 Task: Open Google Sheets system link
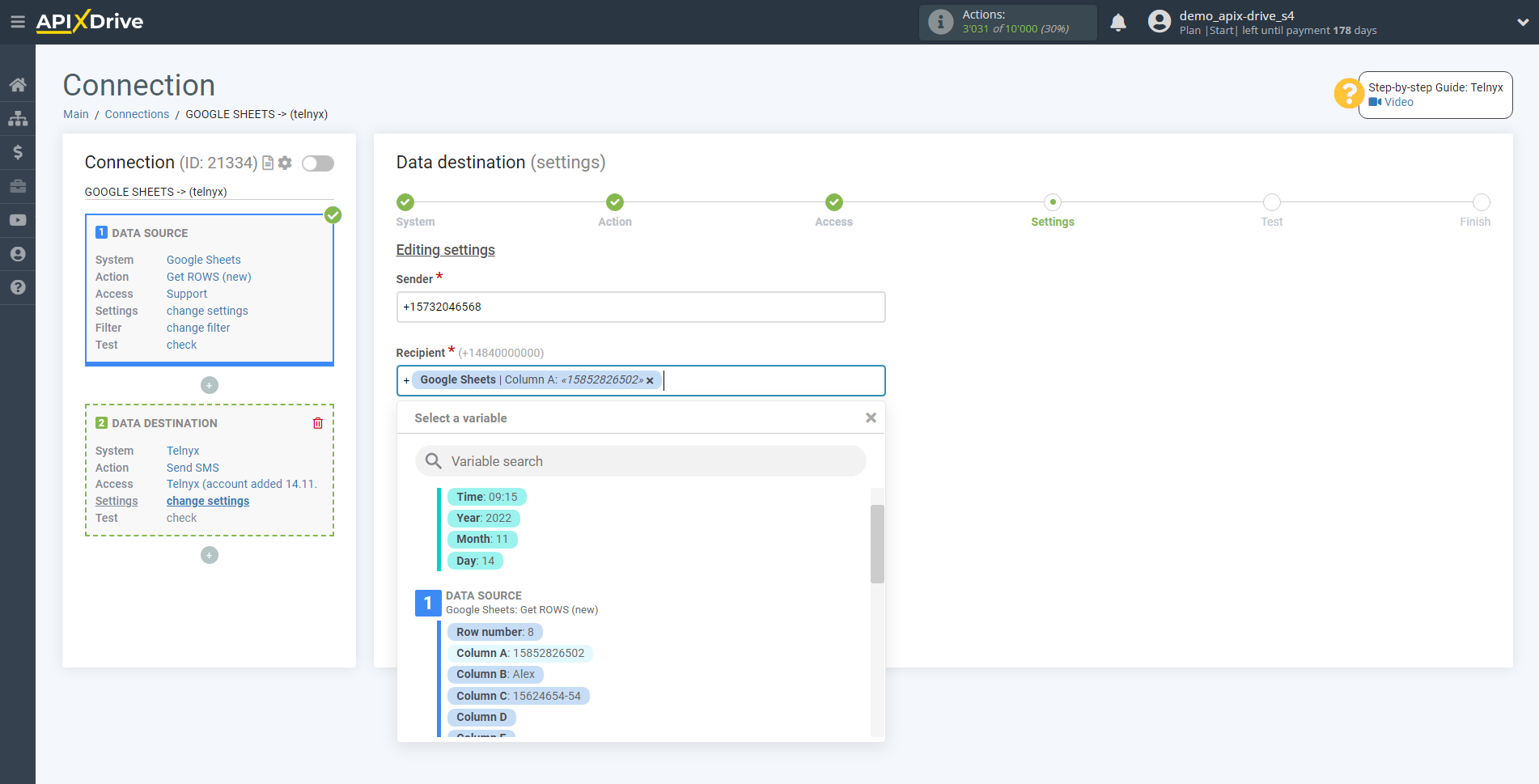pos(204,260)
